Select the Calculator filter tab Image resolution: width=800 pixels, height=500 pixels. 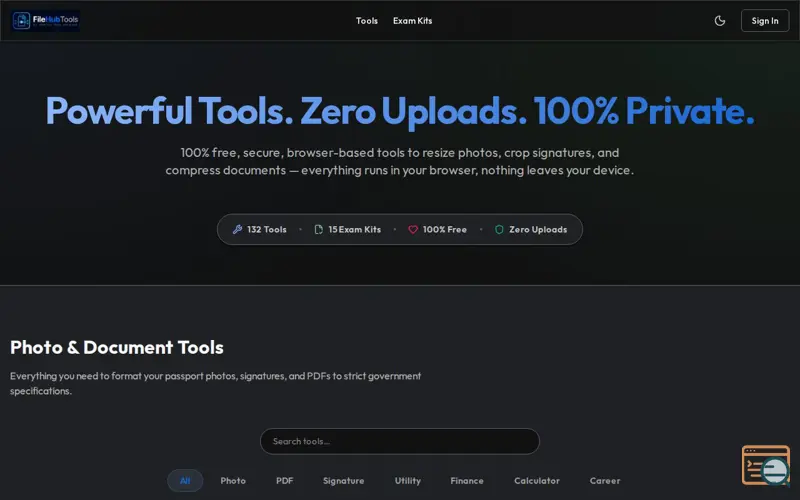537,481
